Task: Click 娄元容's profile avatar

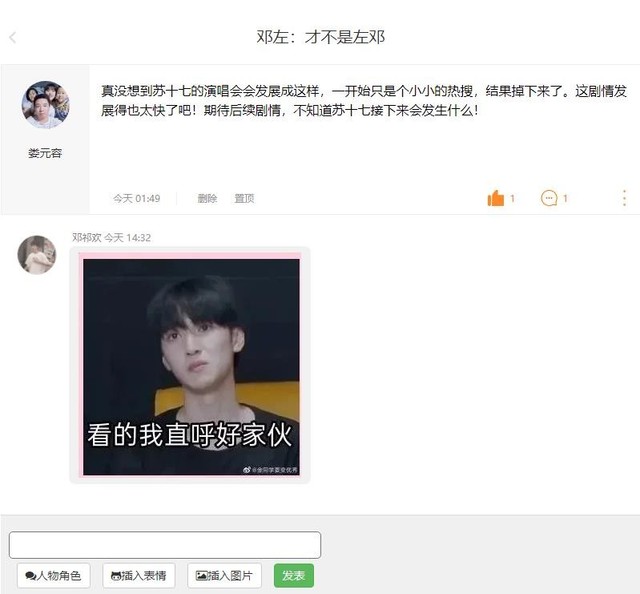Action: point(45,105)
